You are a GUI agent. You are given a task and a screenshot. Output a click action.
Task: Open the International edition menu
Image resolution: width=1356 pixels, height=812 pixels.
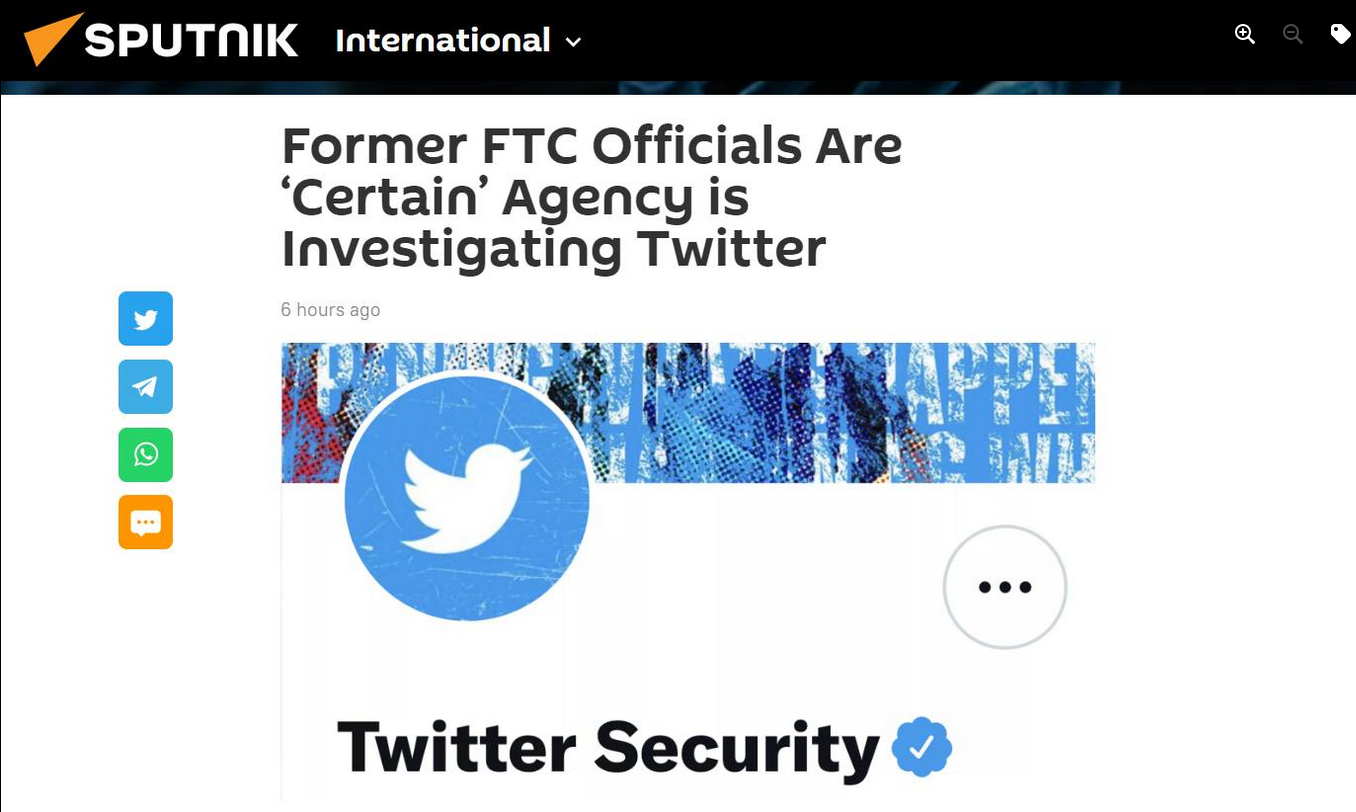click(x=443, y=41)
